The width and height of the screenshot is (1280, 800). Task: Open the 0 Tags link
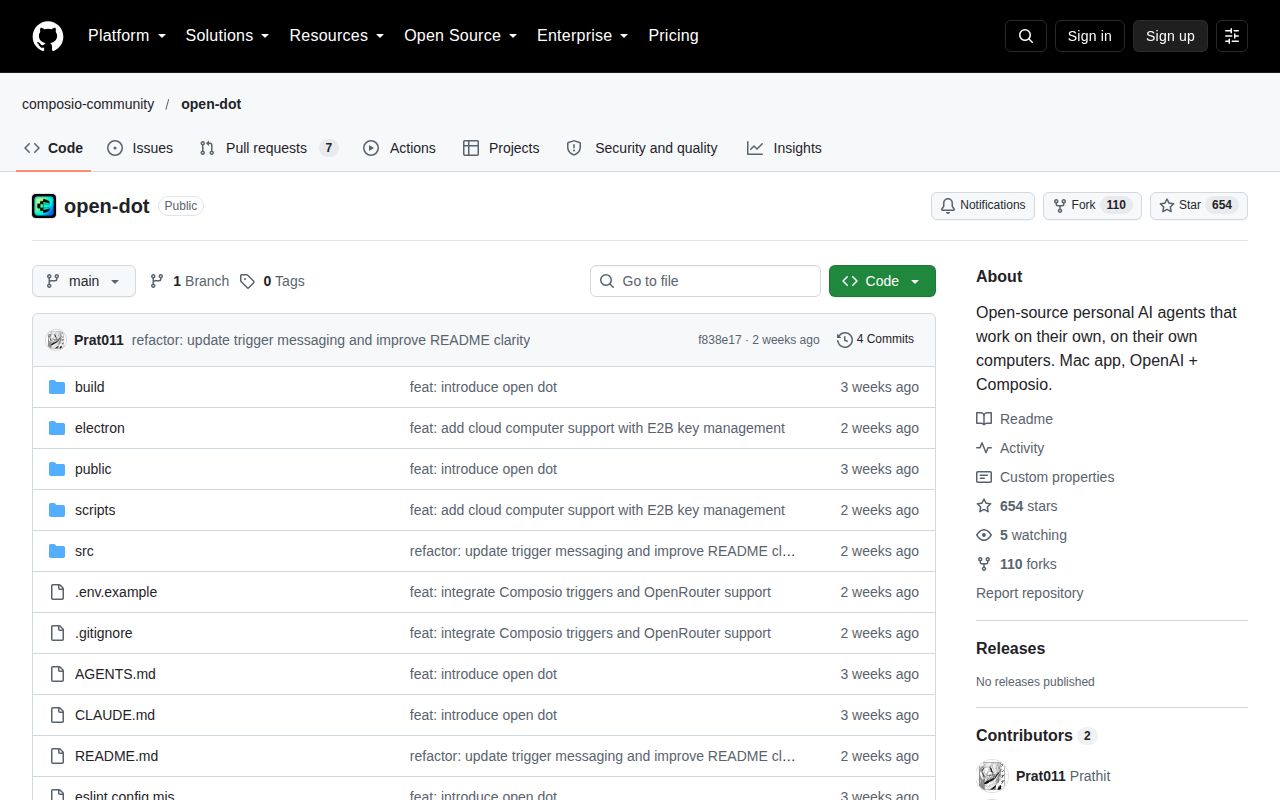click(272, 281)
